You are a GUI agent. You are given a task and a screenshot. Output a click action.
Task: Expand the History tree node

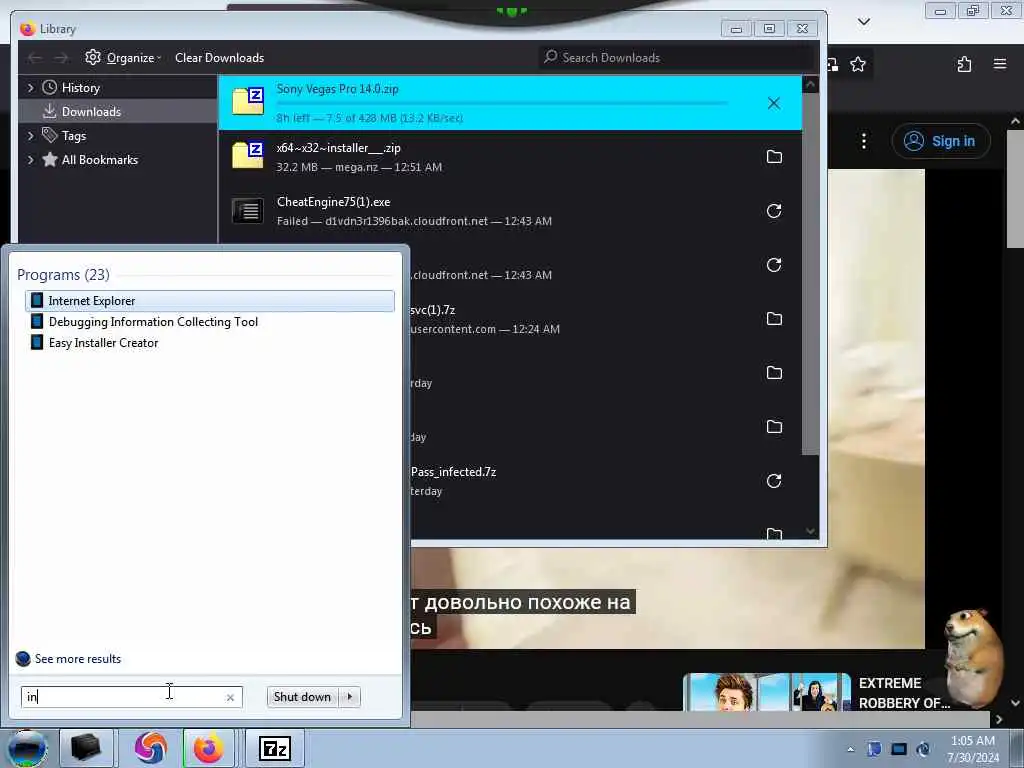coord(30,87)
